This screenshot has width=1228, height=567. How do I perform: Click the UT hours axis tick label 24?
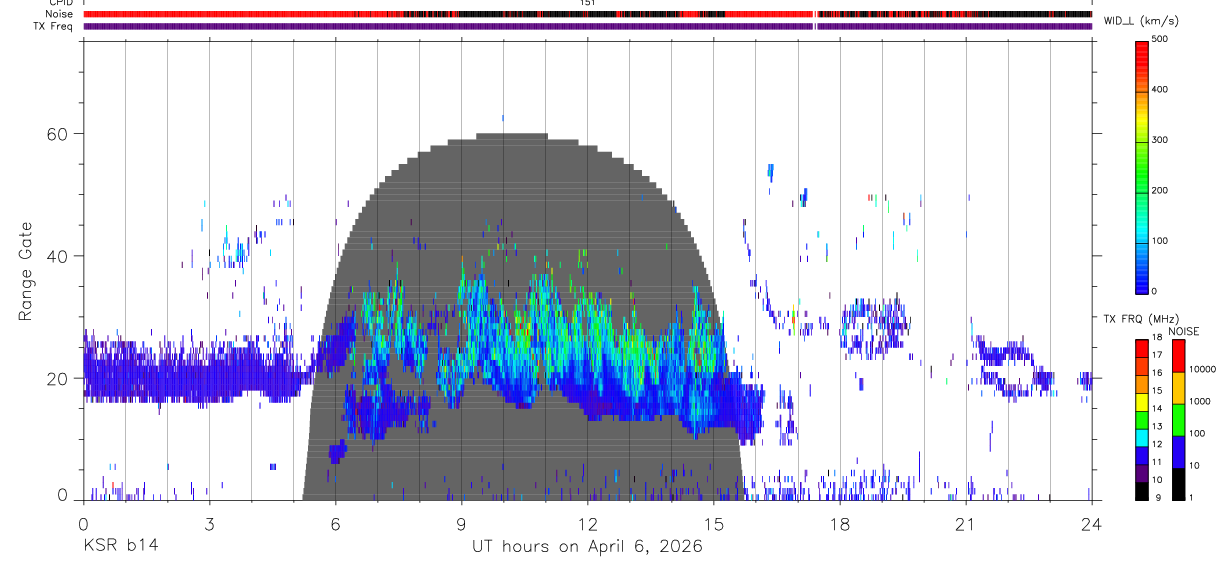(1091, 523)
